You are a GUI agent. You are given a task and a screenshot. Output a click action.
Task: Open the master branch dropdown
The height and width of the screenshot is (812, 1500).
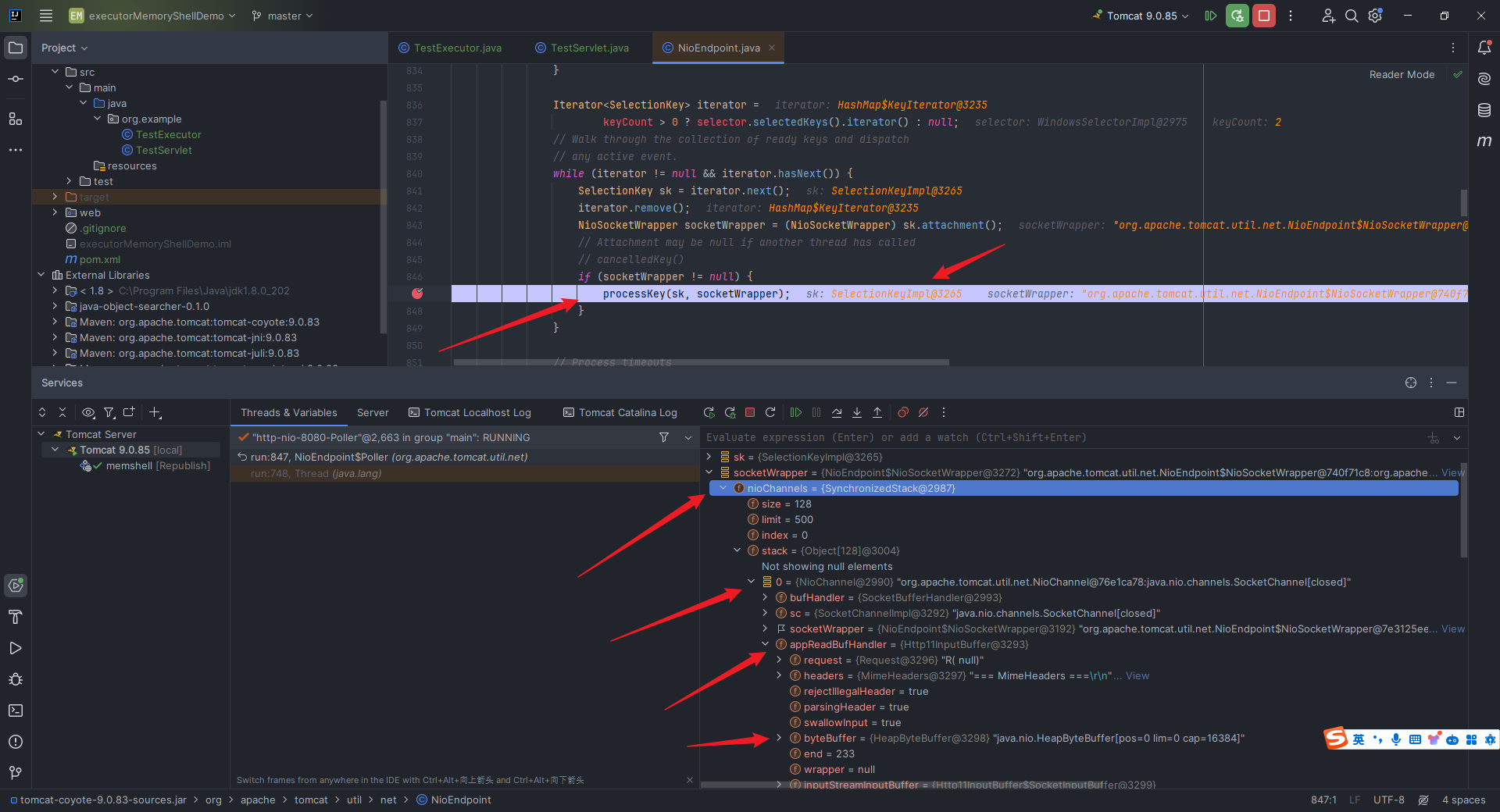[282, 16]
